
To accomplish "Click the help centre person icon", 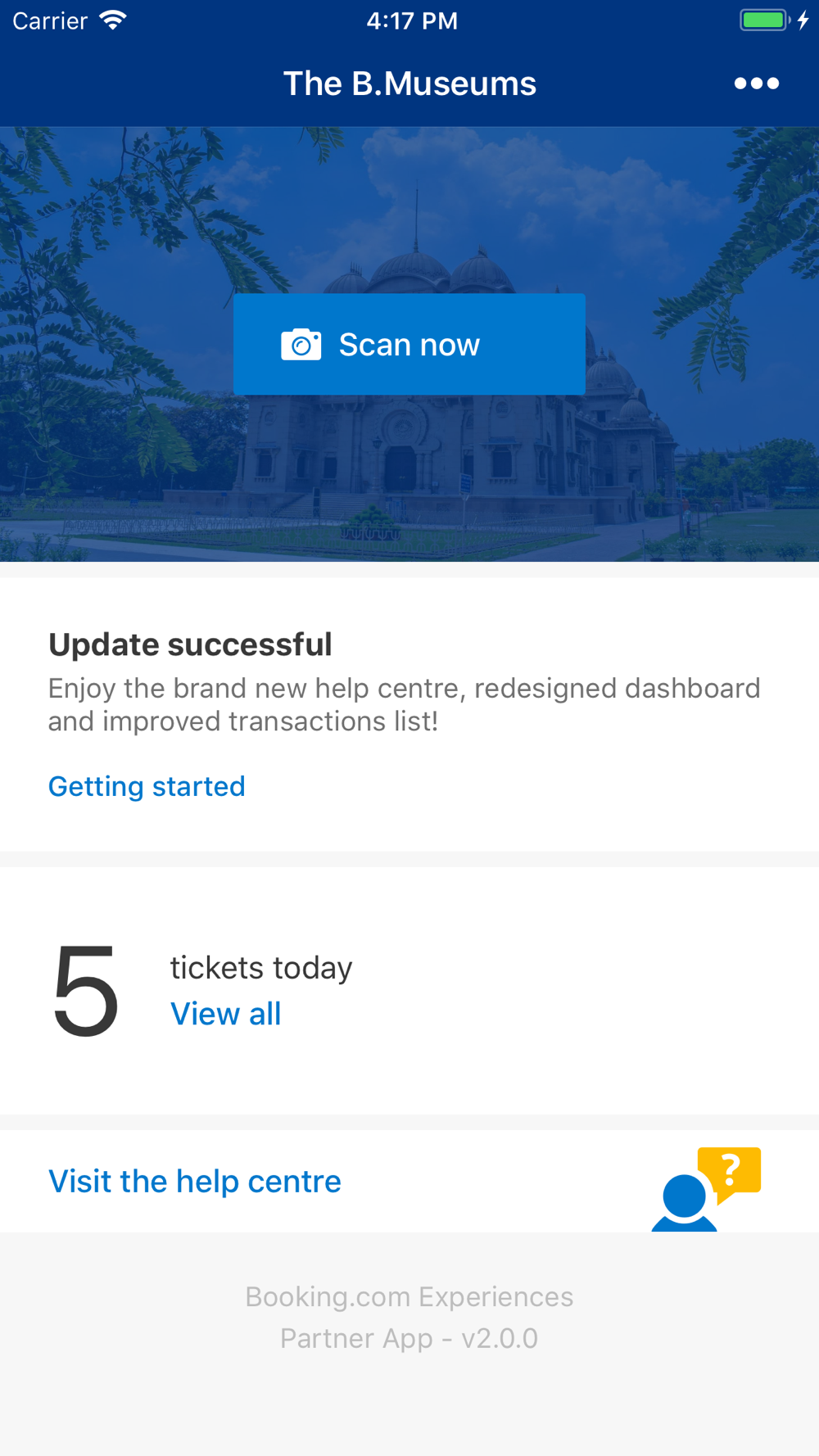I will tap(685, 1202).
